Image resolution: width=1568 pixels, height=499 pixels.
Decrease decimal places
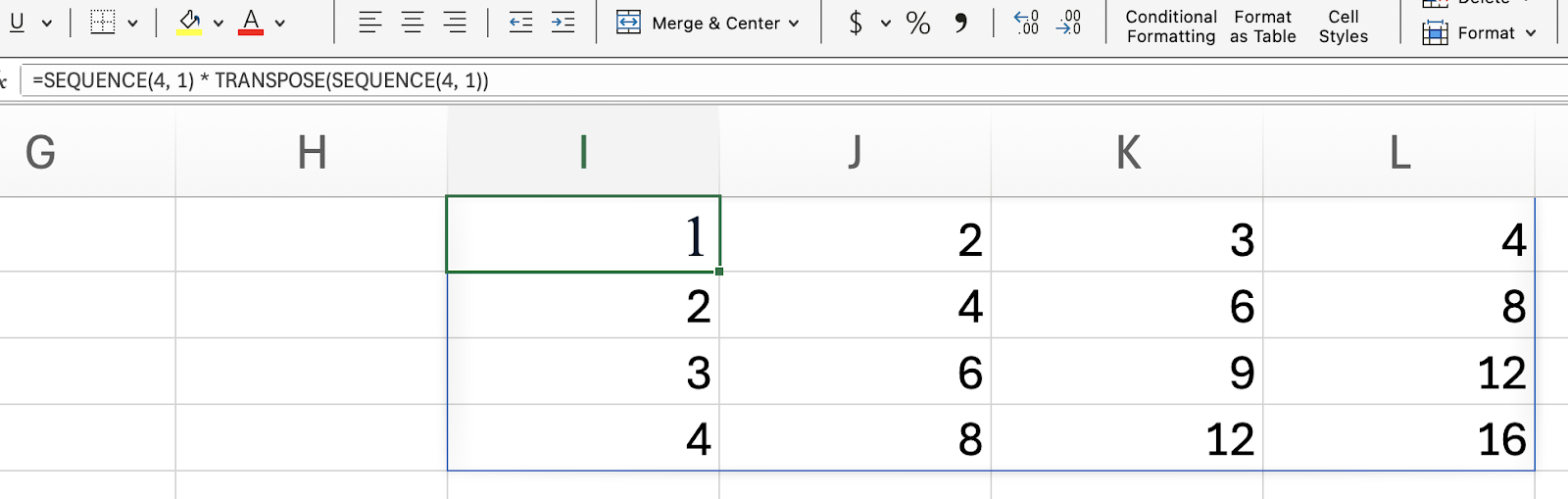coord(1069,23)
